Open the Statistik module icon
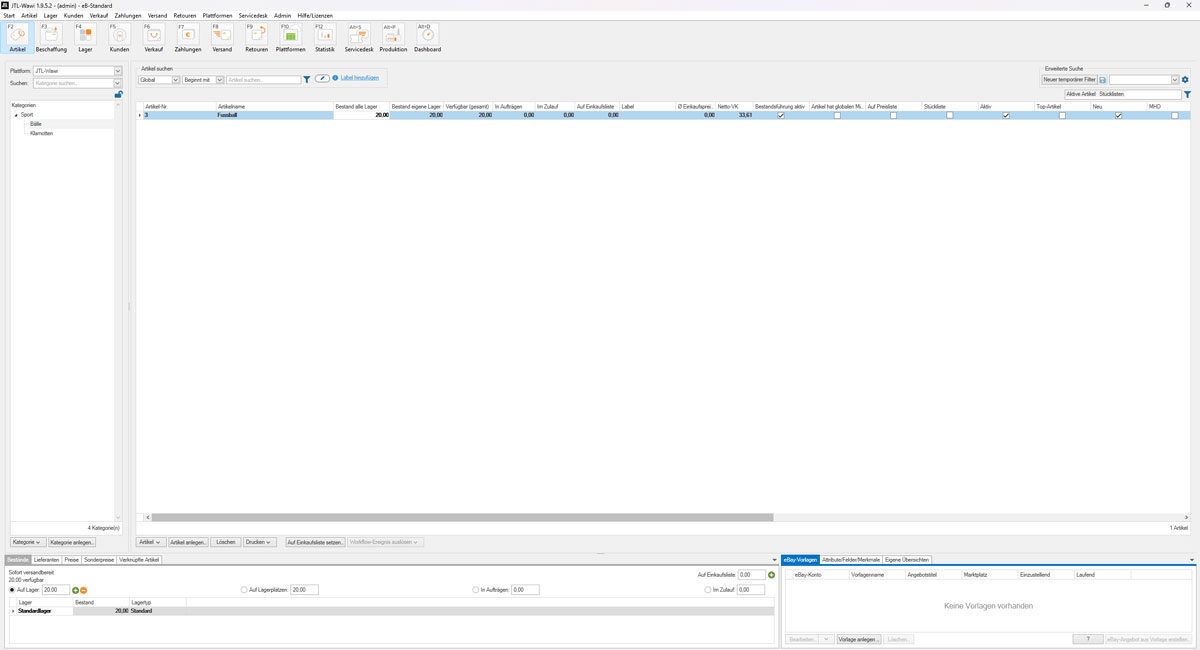 point(324,38)
